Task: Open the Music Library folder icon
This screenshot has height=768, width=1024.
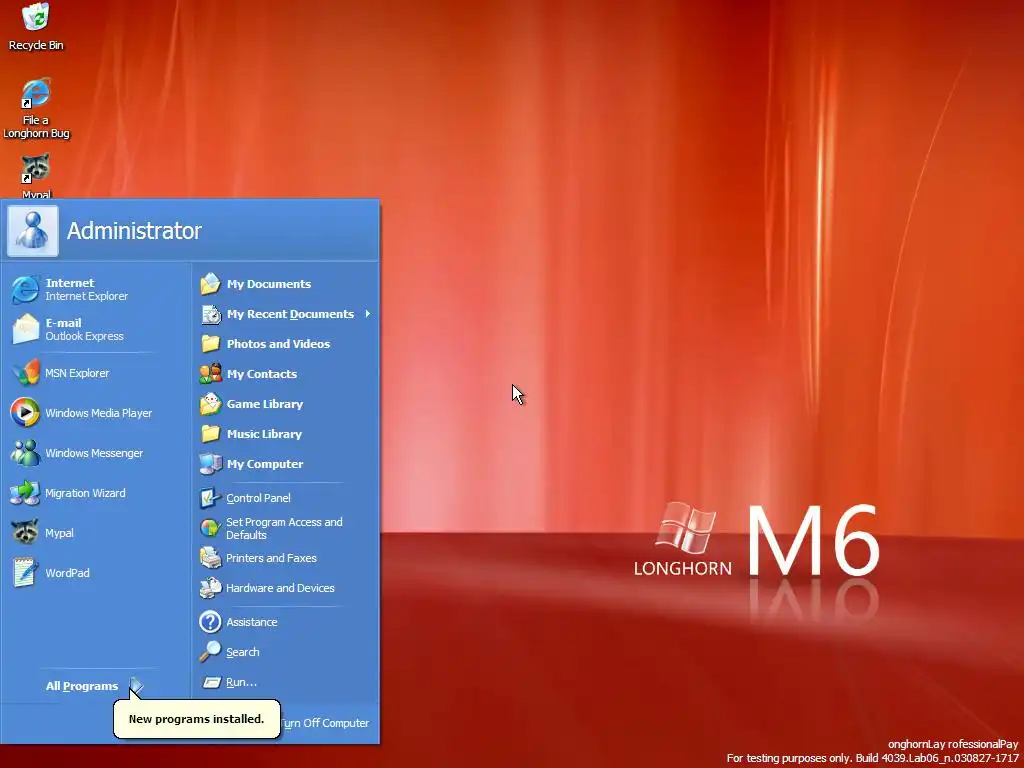Action: click(x=210, y=434)
